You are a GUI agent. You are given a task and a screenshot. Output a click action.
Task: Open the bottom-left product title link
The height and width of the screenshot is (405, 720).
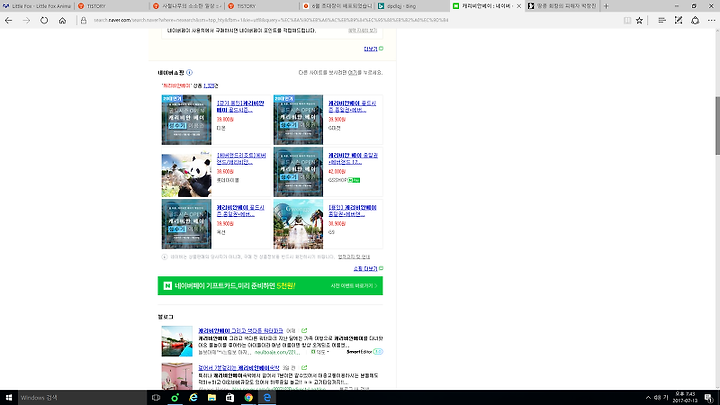240,211
